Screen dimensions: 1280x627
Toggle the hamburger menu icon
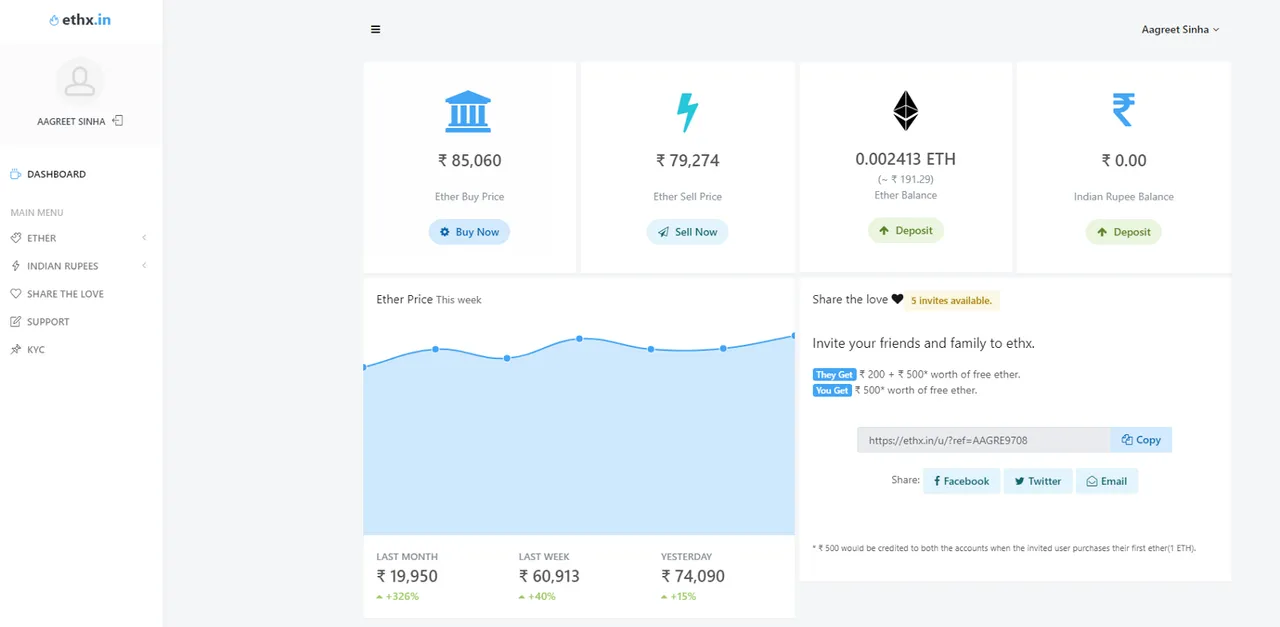coord(376,29)
